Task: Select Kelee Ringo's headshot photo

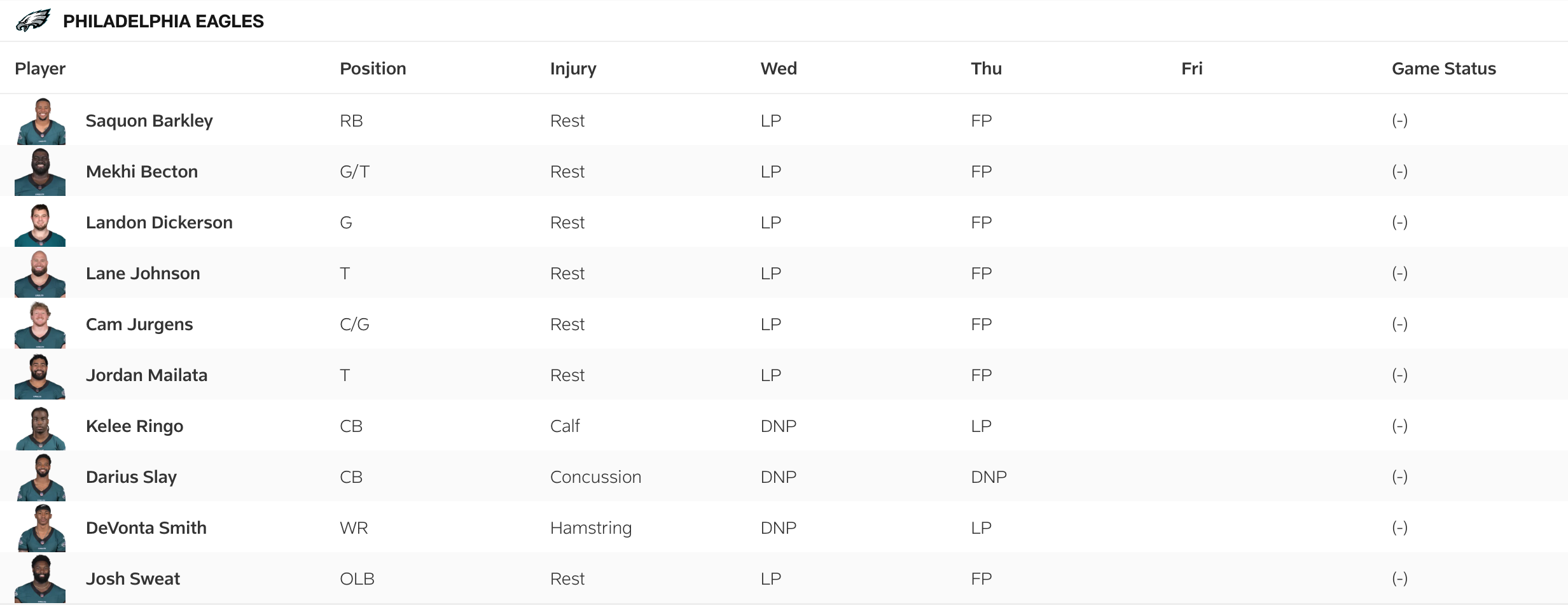Action: point(40,427)
